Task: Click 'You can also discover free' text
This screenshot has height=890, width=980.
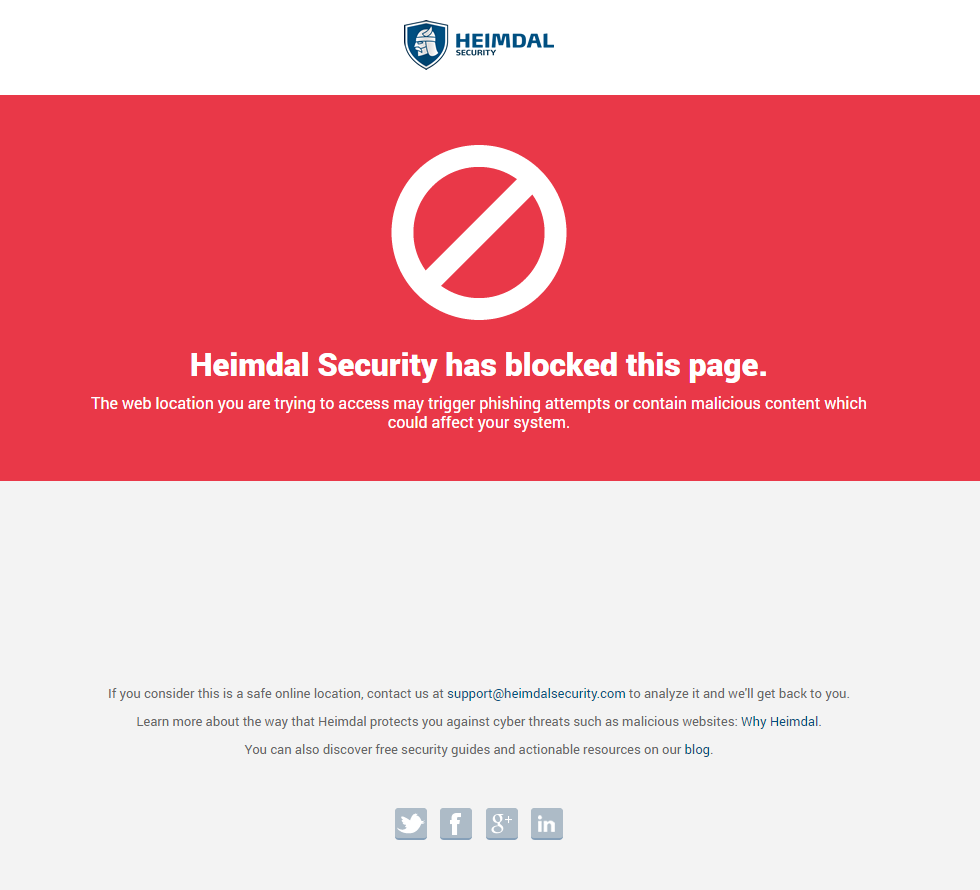Action: coord(308,749)
